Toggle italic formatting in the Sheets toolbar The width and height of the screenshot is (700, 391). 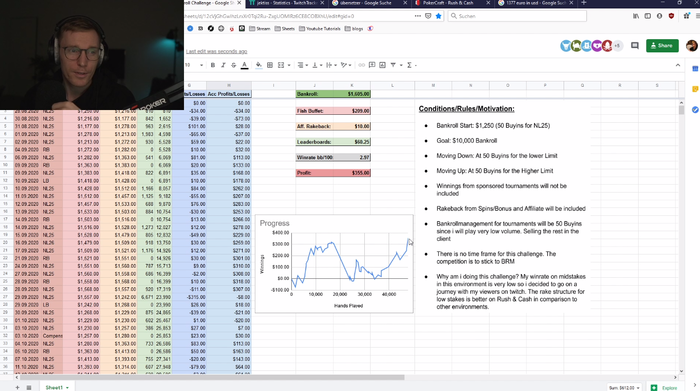tap(223, 65)
